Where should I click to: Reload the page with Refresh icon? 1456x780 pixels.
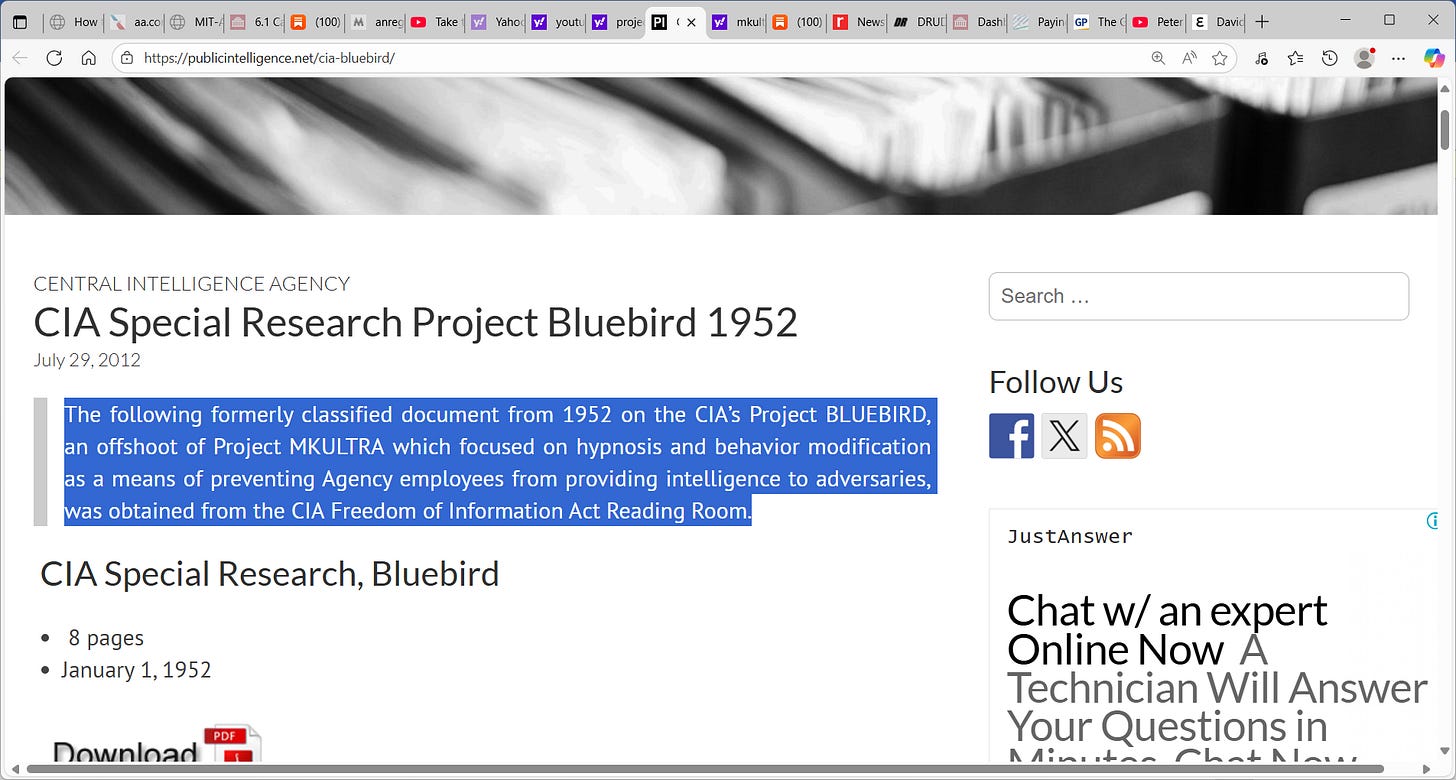[54, 58]
